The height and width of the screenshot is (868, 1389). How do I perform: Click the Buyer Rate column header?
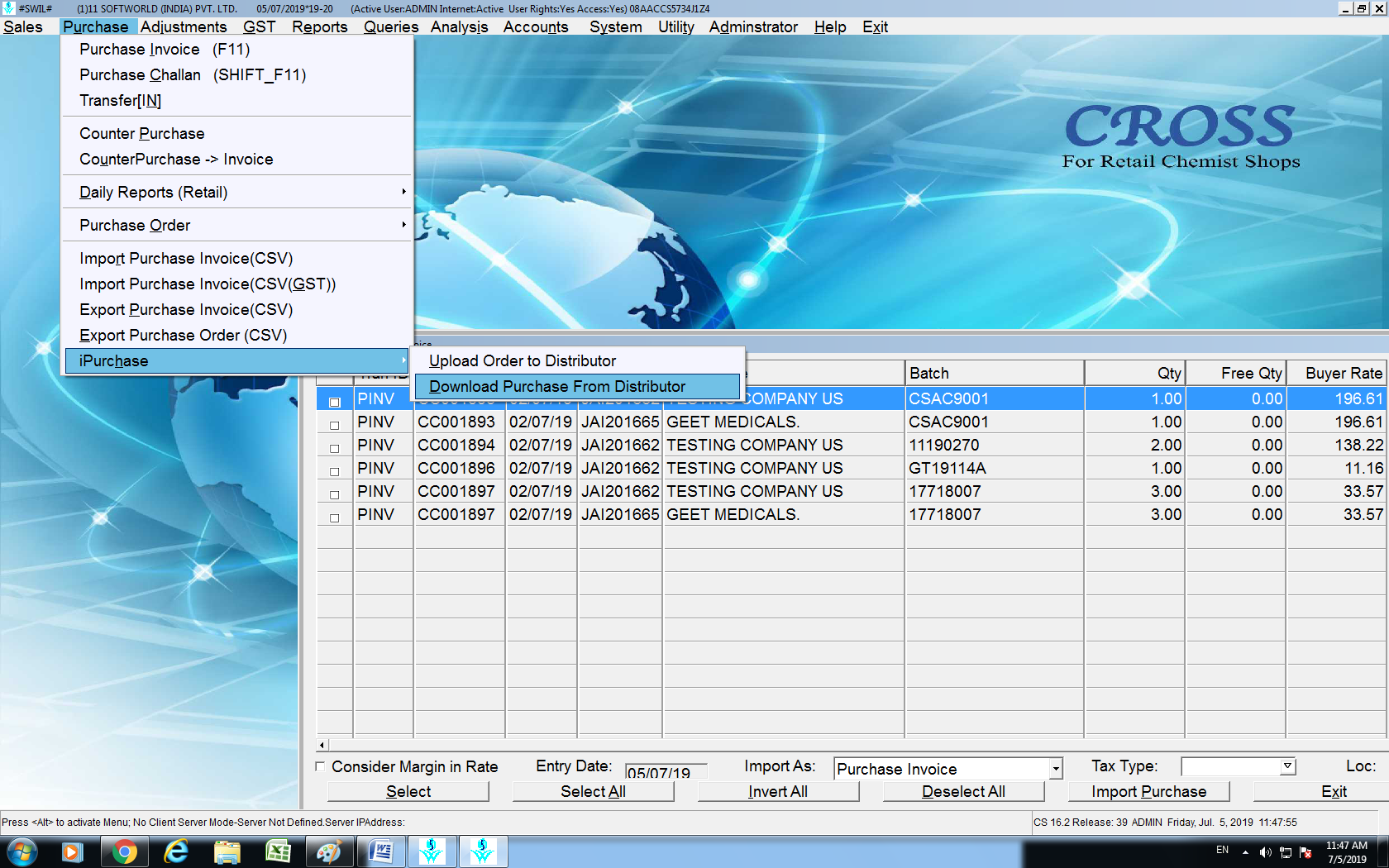tap(1337, 373)
